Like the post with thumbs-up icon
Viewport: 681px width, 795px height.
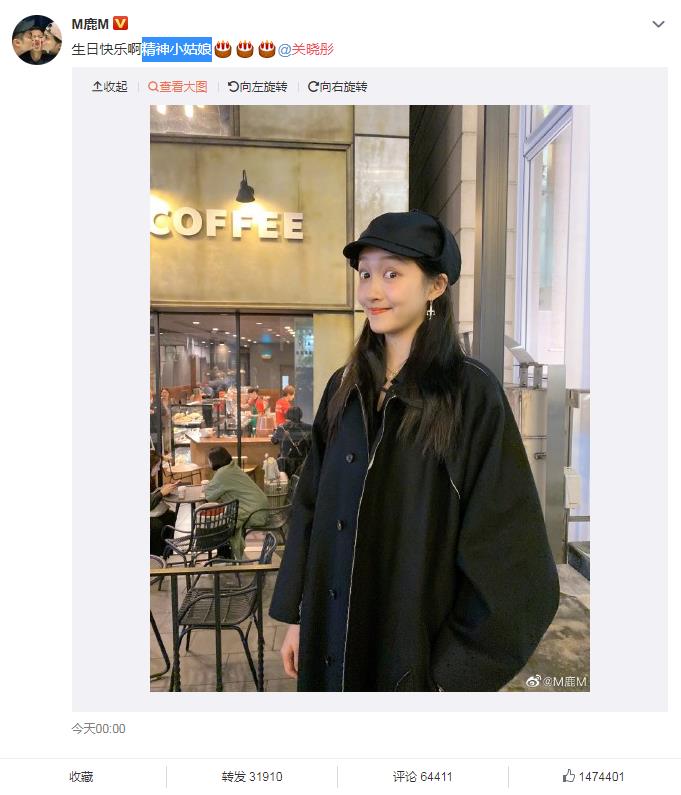click(x=569, y=775)
